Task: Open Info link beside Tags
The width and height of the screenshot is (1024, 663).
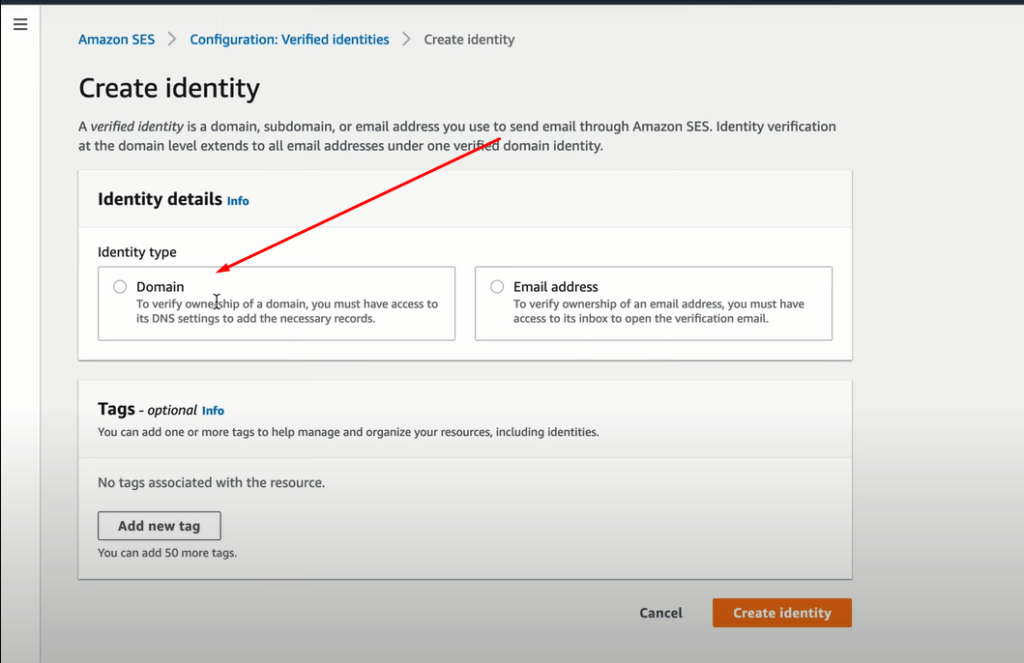Action: (213, 410)
